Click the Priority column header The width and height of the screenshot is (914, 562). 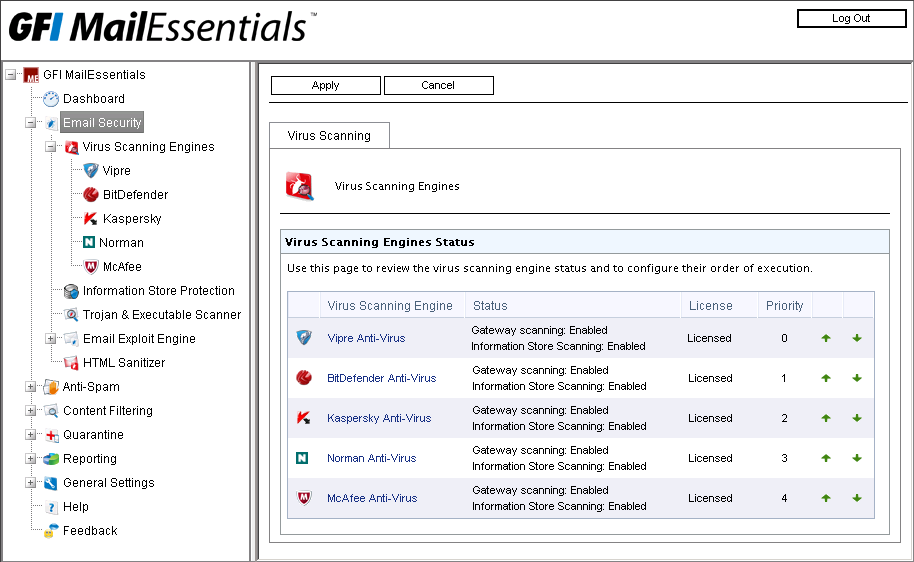point(785,305)
